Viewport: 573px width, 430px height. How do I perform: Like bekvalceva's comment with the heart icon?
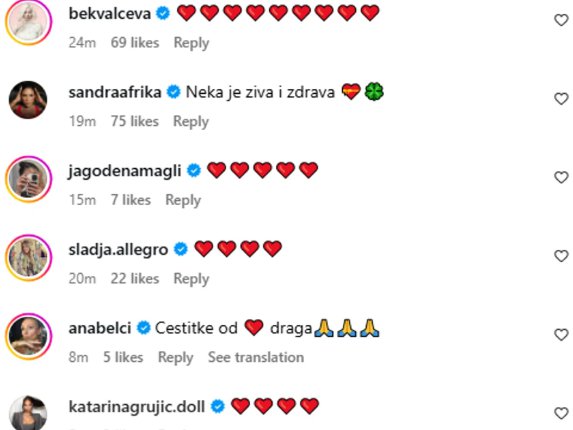coord(561,20)
